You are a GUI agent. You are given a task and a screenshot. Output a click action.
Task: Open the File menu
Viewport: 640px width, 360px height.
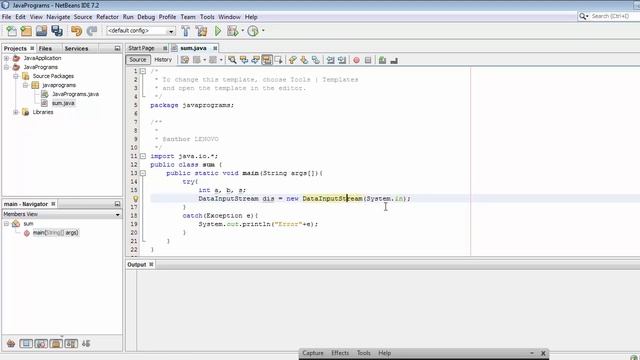[x=7, y=17]
